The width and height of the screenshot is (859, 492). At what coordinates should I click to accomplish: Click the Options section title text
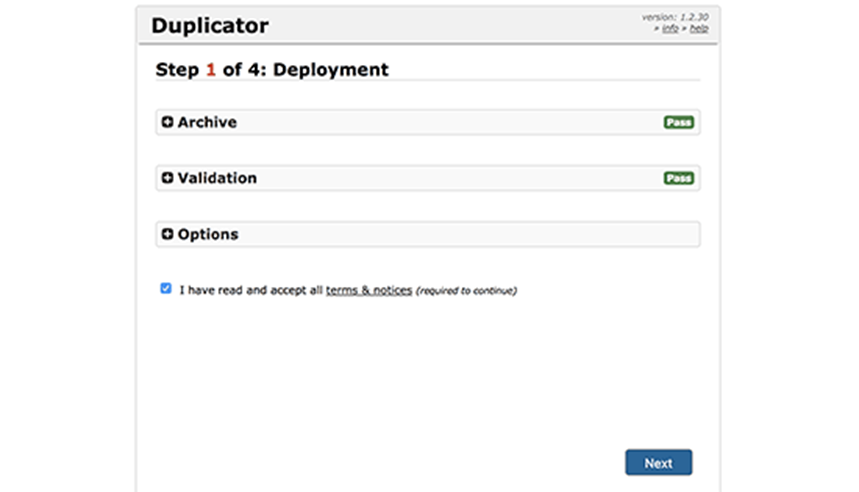point(208,234)
